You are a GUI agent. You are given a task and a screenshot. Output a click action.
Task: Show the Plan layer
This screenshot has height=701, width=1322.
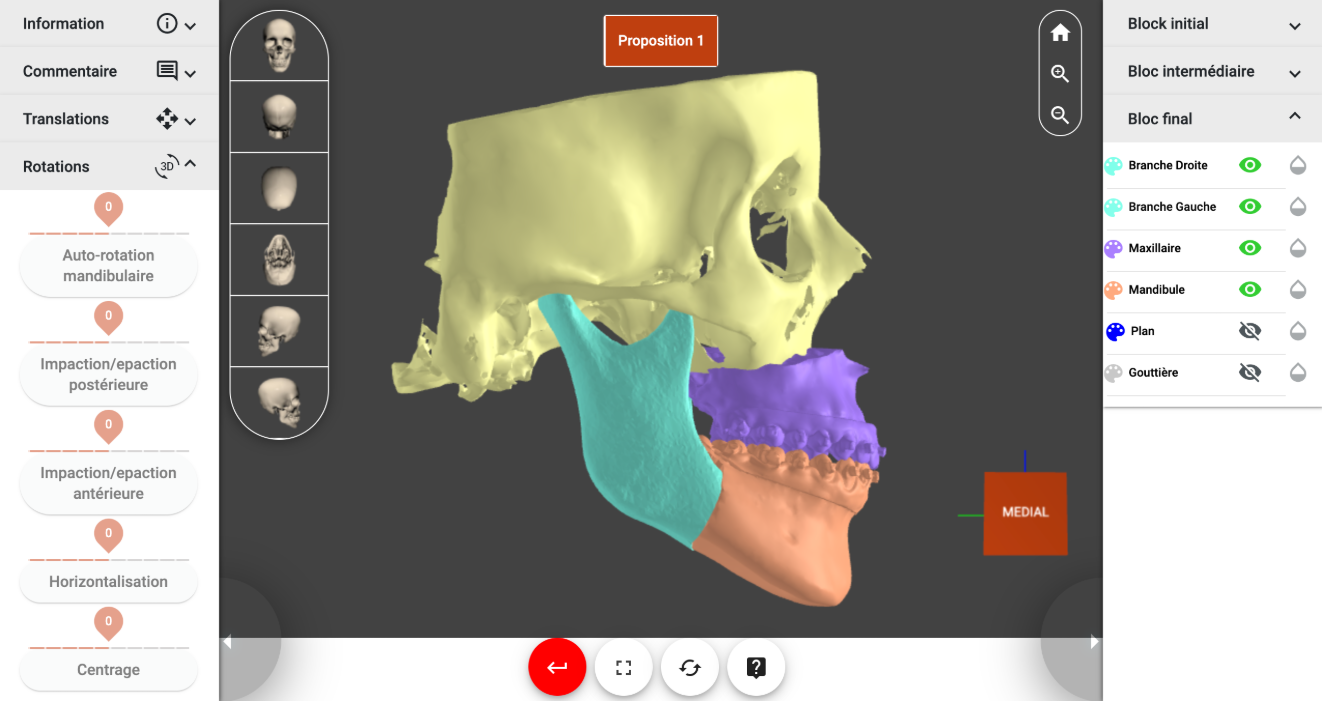1250,332
